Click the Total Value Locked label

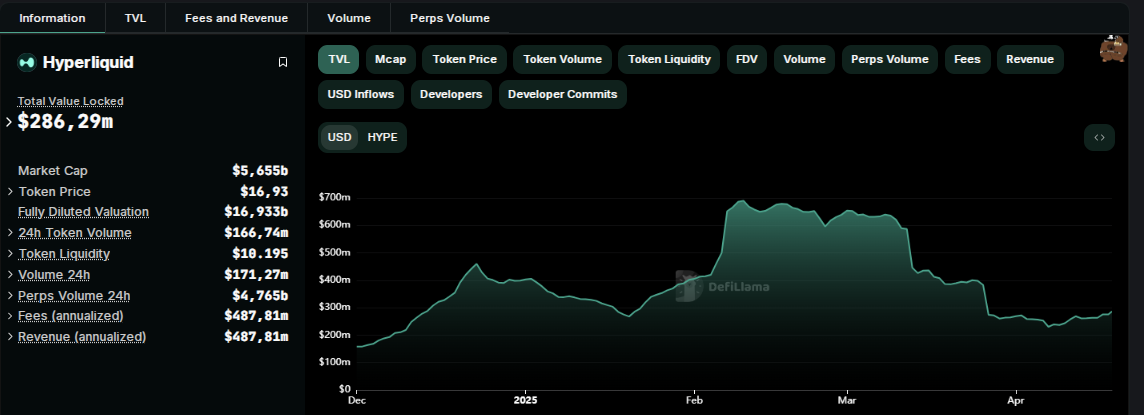click(x=71, y=101)
